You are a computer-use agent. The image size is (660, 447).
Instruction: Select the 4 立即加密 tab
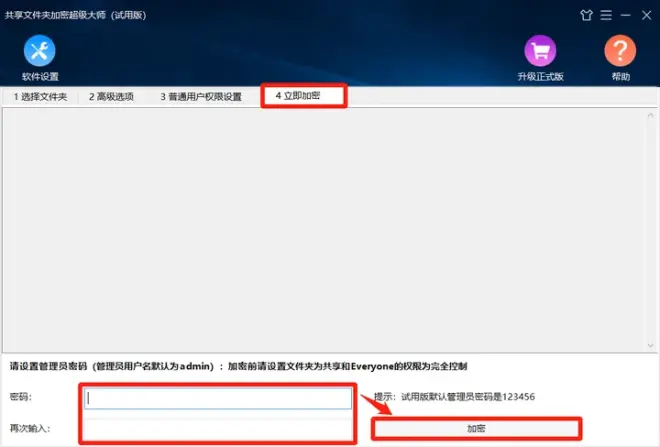click(304, 96)
